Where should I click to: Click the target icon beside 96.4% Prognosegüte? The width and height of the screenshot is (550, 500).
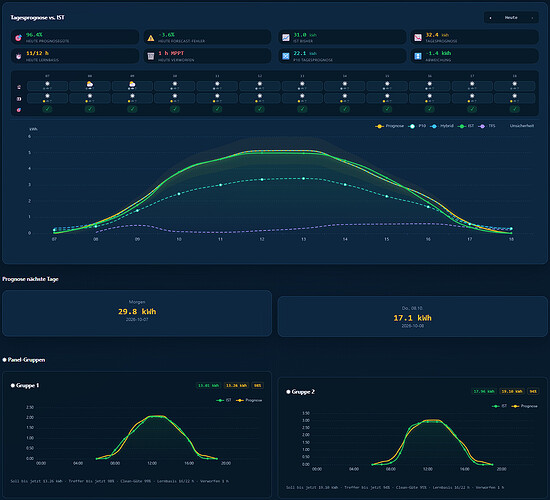tap(18, 38)
